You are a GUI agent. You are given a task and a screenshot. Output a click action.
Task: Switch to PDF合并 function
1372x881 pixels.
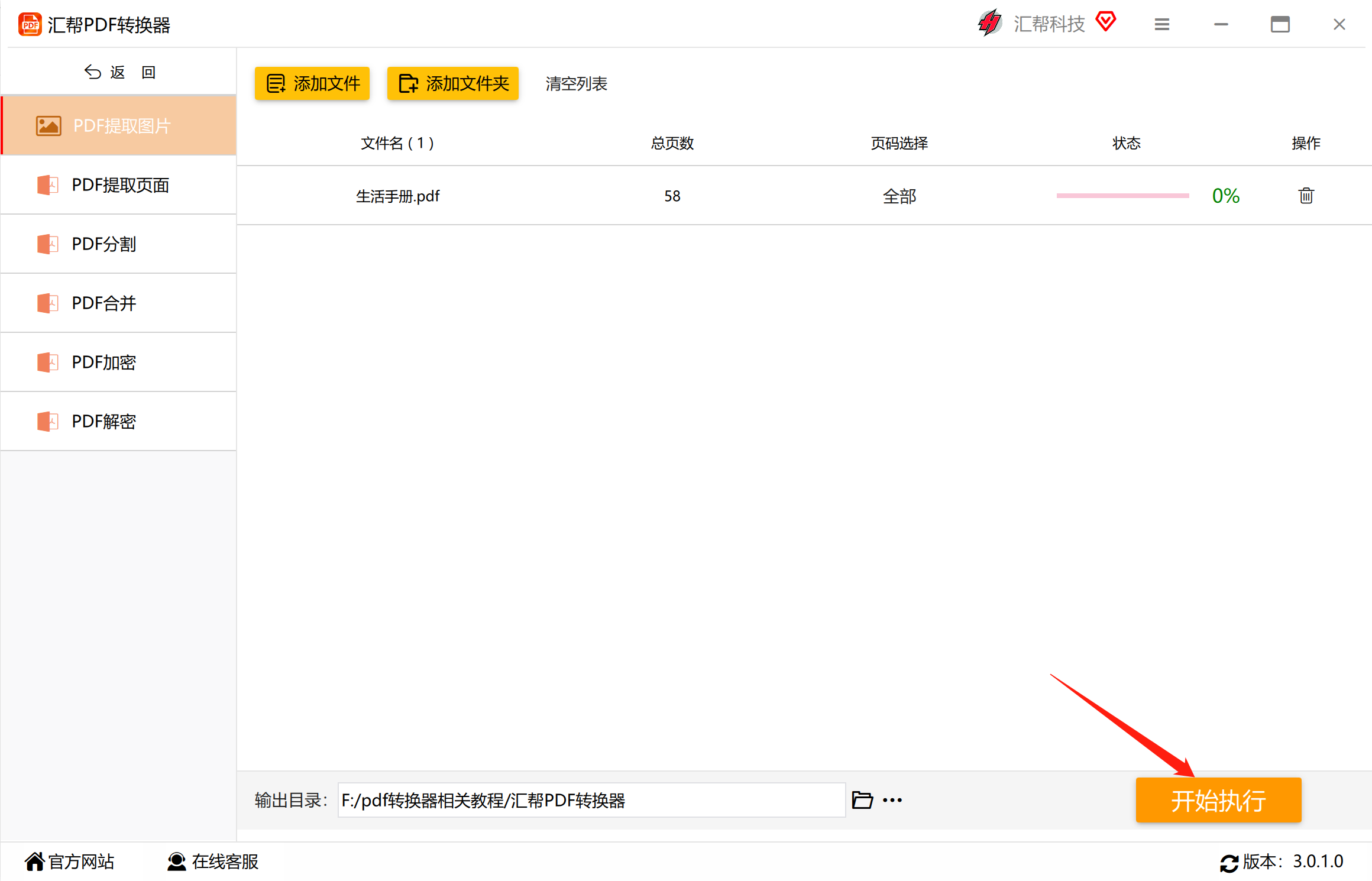[x=119, y=303]
